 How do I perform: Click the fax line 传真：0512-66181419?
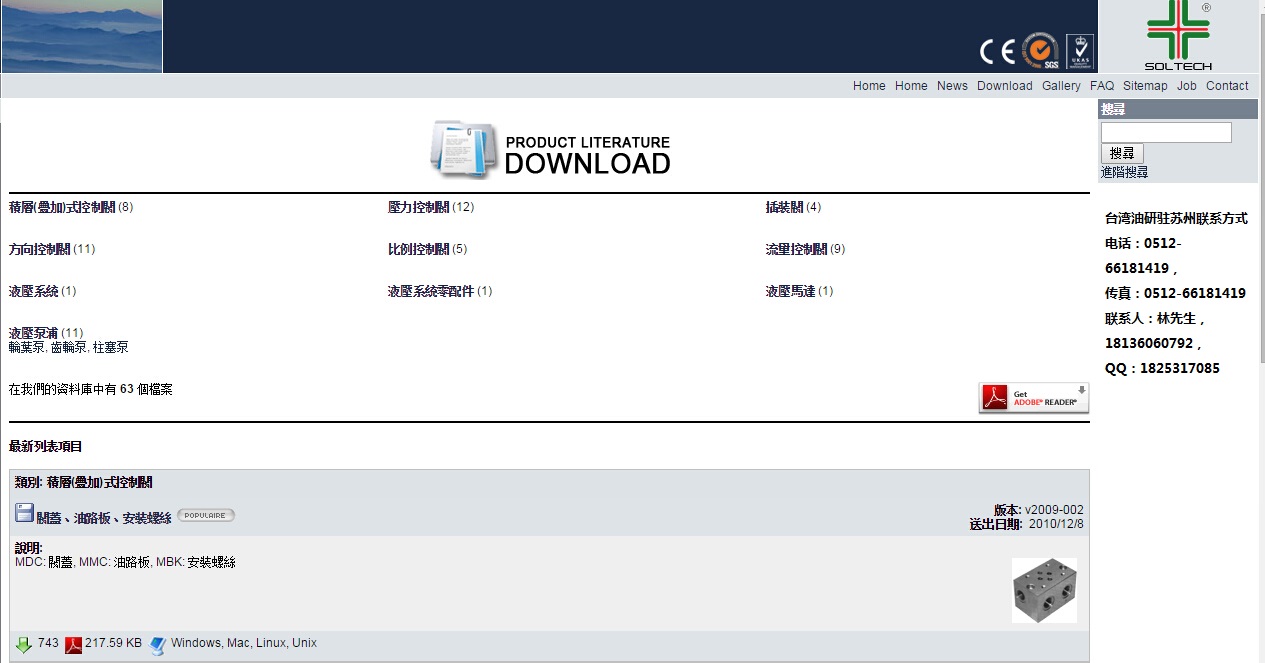point(1175,293)
